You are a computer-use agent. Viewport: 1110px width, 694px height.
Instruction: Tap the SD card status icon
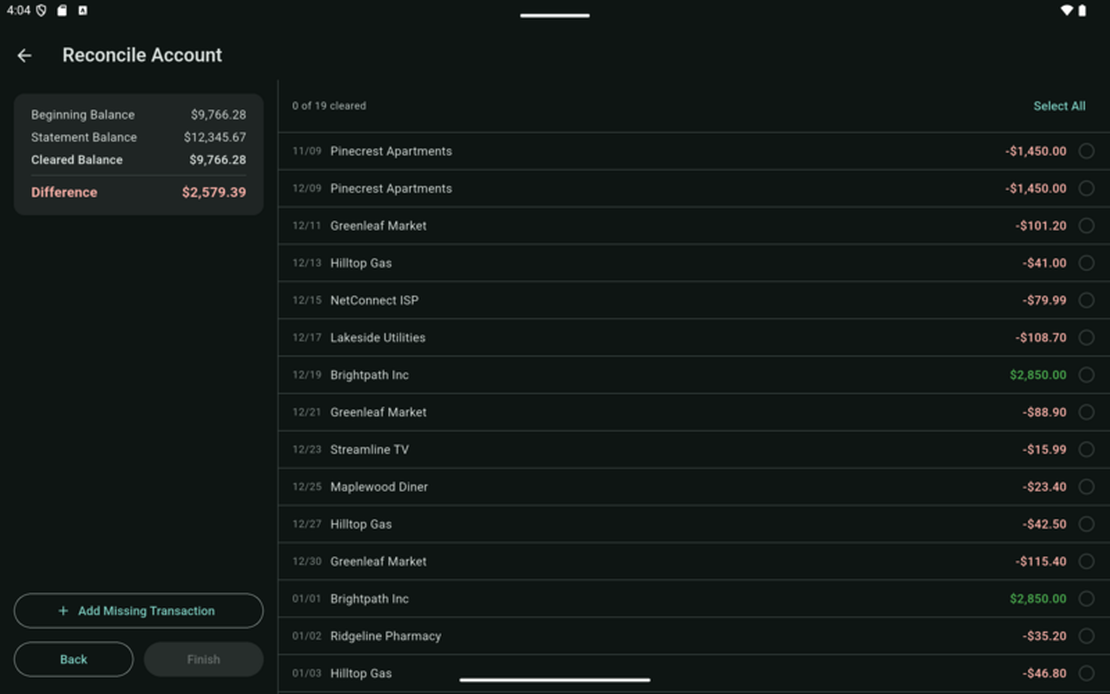click(x=62, y=11)
